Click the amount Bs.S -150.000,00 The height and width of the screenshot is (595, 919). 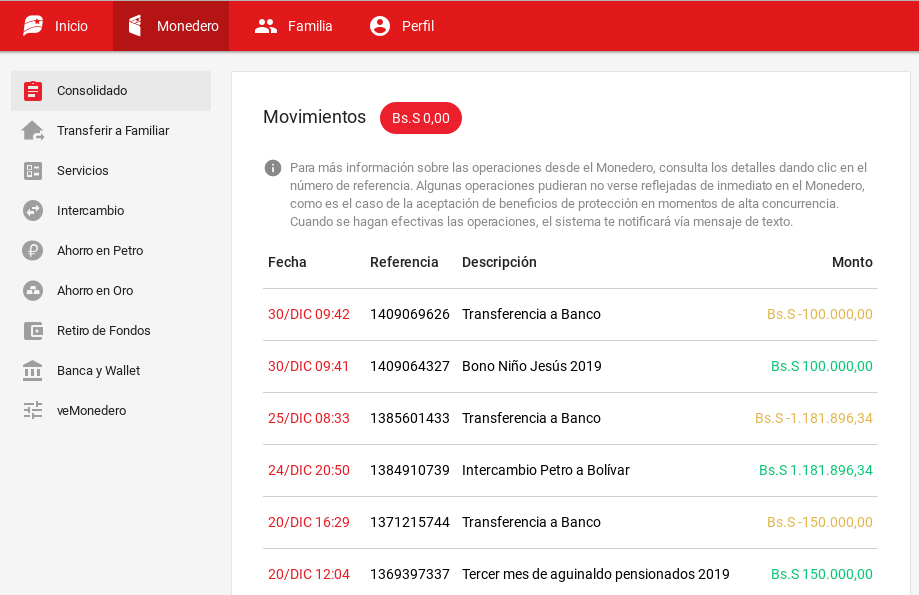pos(819,522)
